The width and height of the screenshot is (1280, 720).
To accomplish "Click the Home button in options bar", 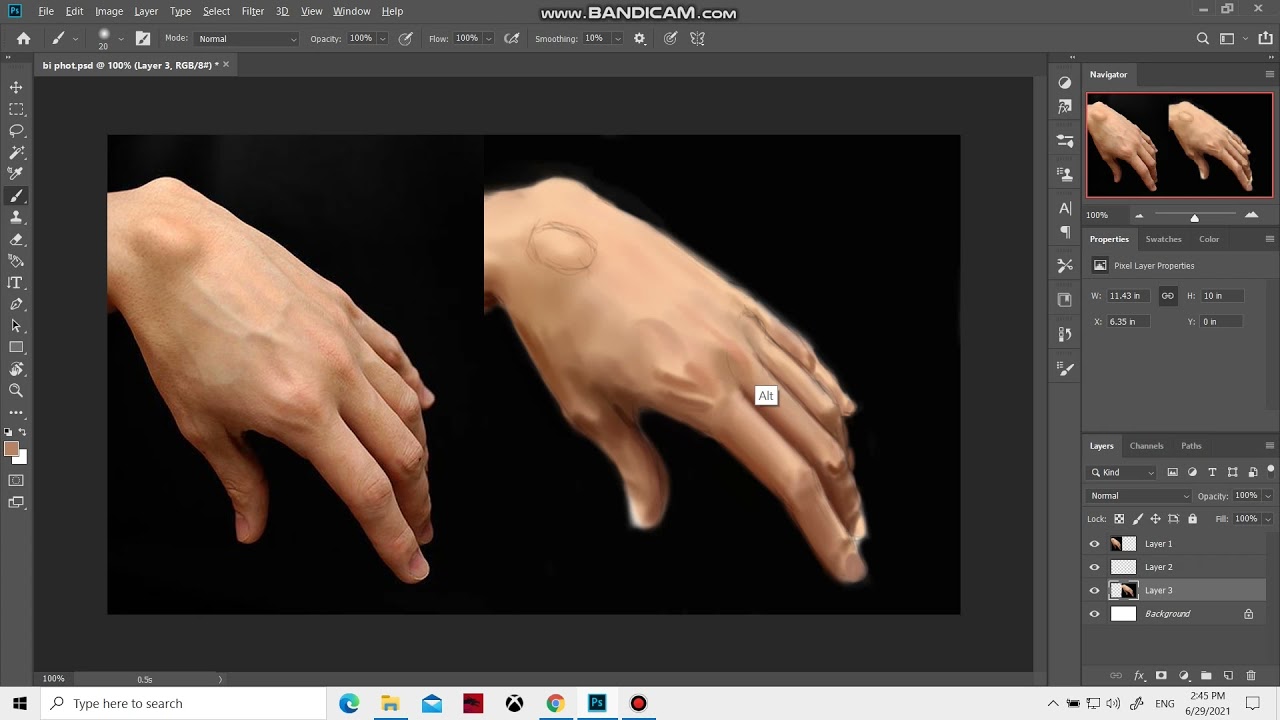I will click(23, 39).
